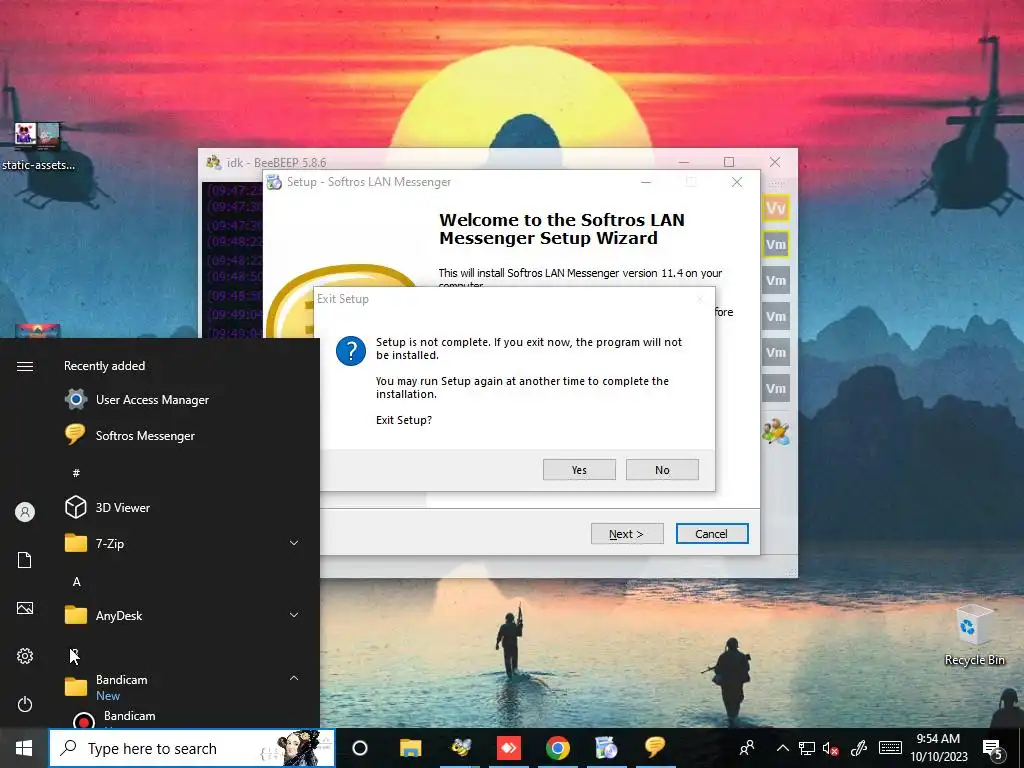Open notification center with 5 notifications
The height and width of the screenshot is (768, 1024).
(993, 749)
